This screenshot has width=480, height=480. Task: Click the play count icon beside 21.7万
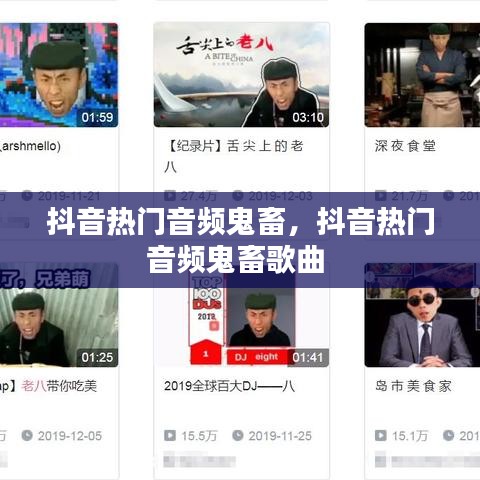pyautogui.click(x=381, y=195)
